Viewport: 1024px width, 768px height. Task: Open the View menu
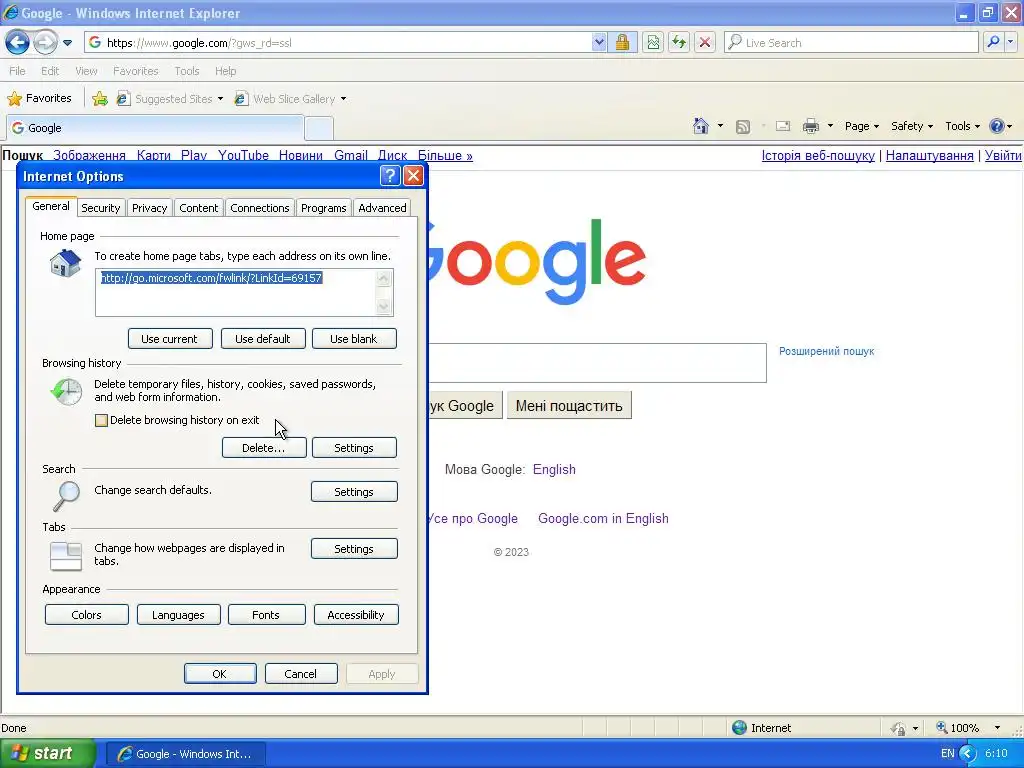tap(86, 71)
